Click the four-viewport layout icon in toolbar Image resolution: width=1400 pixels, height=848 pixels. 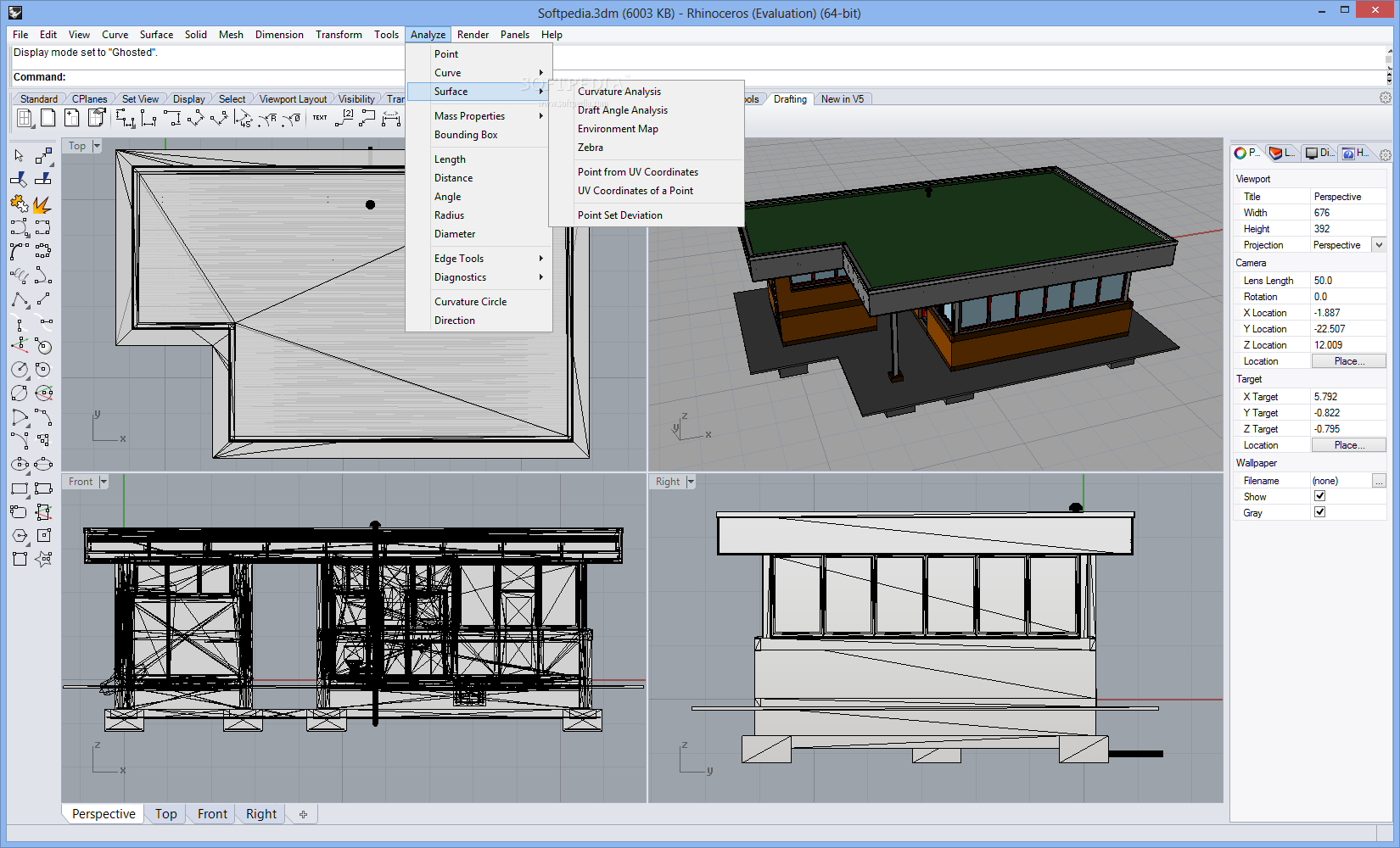25,118
